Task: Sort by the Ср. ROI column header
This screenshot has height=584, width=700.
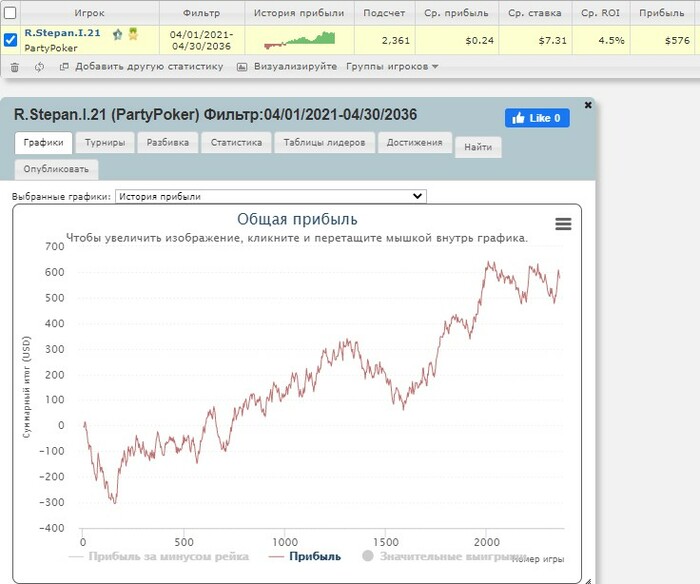Action: [600, 13]
